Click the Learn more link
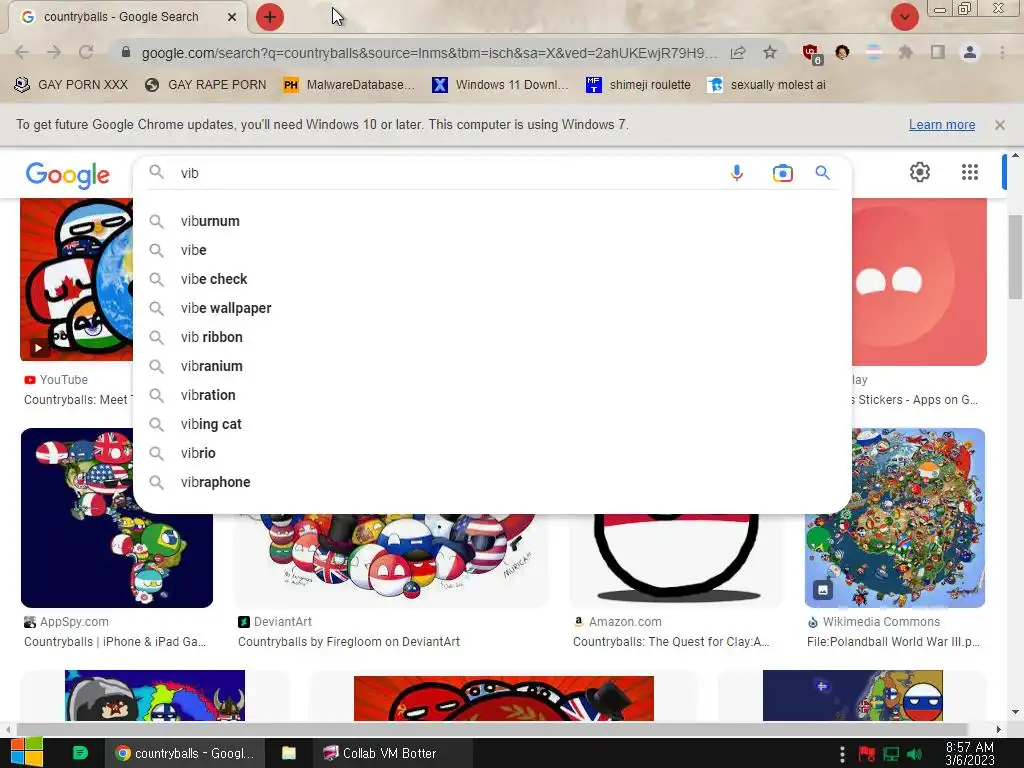This screenshot has width=1024, height=768. point(942,125)
